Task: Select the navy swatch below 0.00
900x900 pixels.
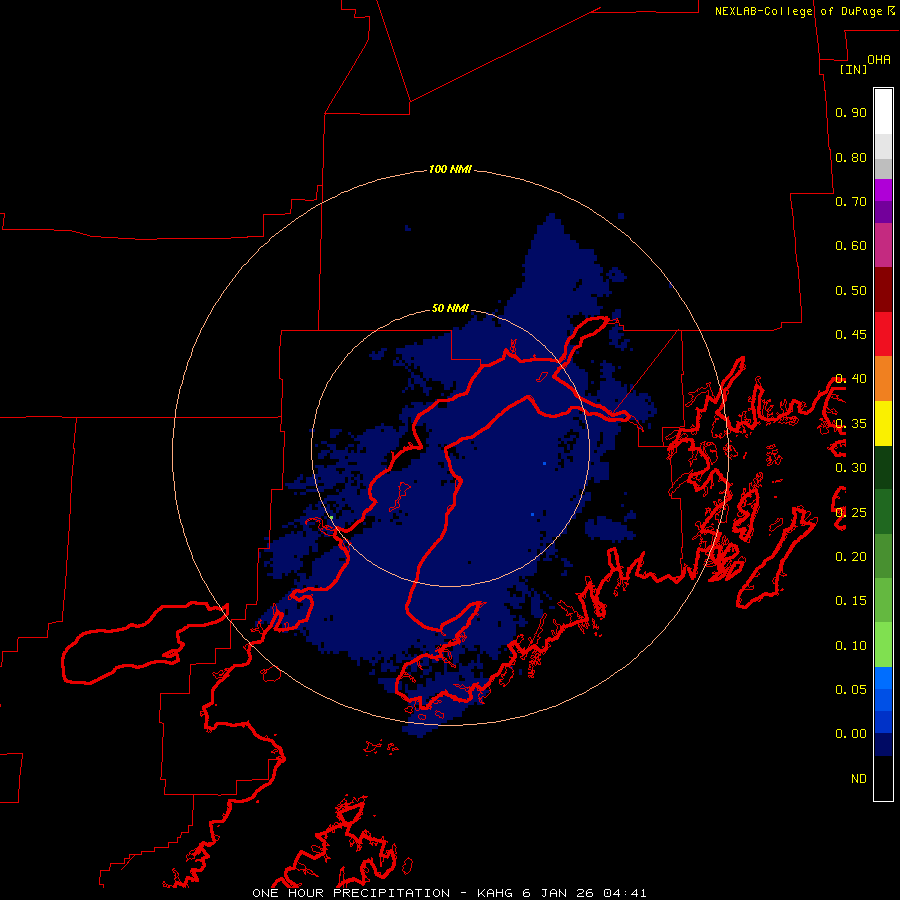Action: pyautogui.click(x=883, y=744)
